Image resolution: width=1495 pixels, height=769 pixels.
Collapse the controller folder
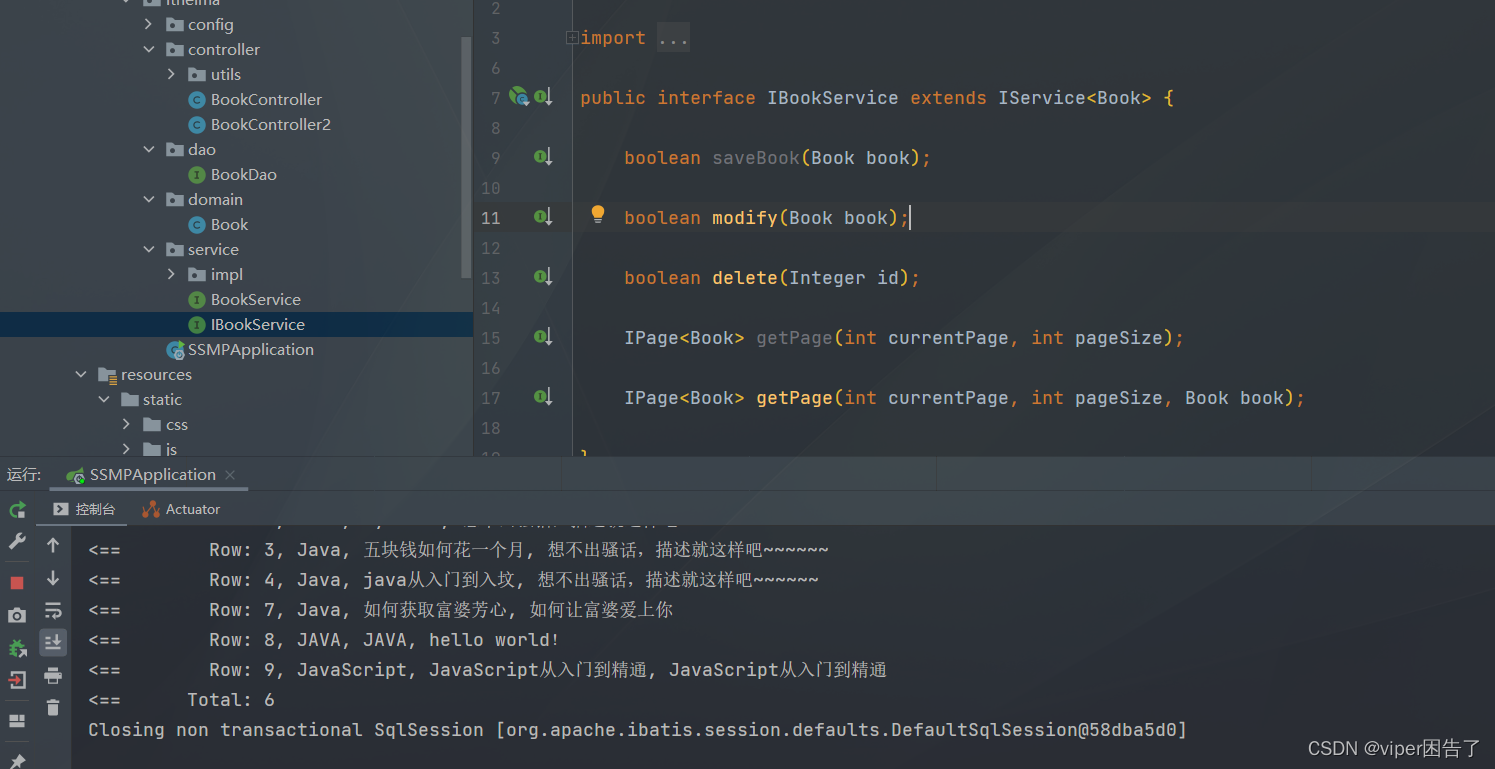149,49
